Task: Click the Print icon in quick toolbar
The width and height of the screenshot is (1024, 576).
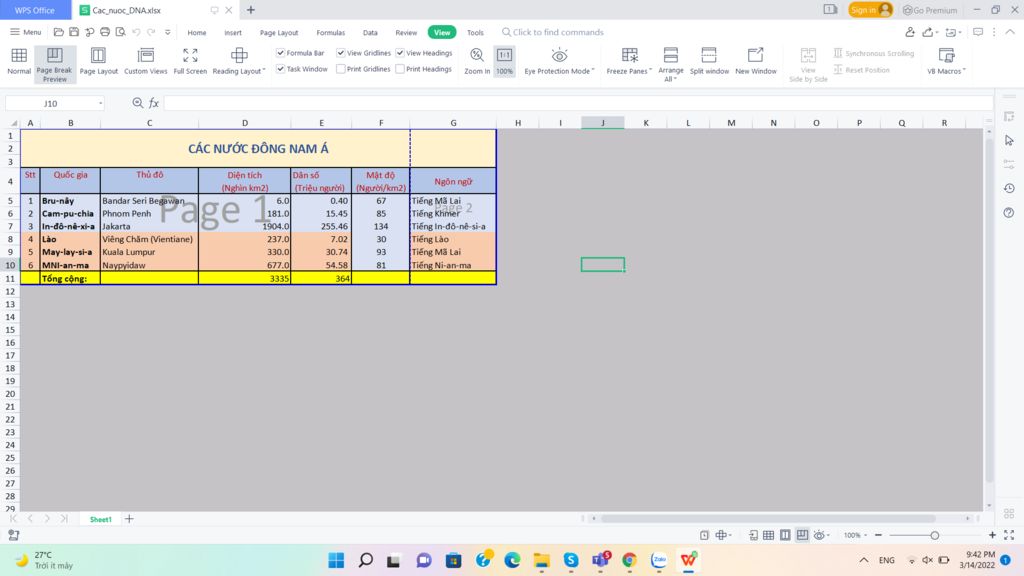Action: [x=105, y=32]
